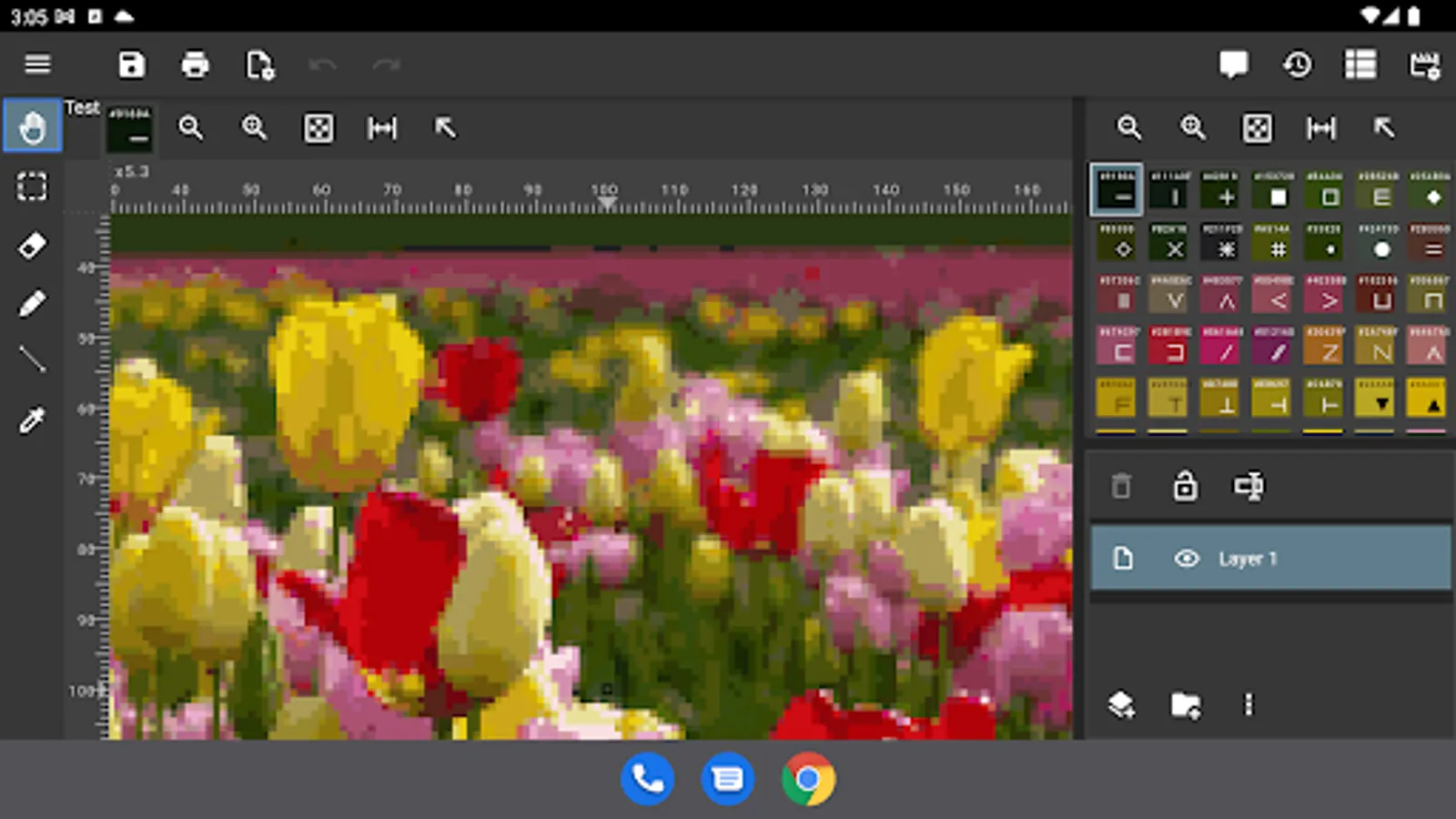The image size is (1456, 819).
Task: Save the pattern with the floppy disk icon
Action: (x=132, y=65)
